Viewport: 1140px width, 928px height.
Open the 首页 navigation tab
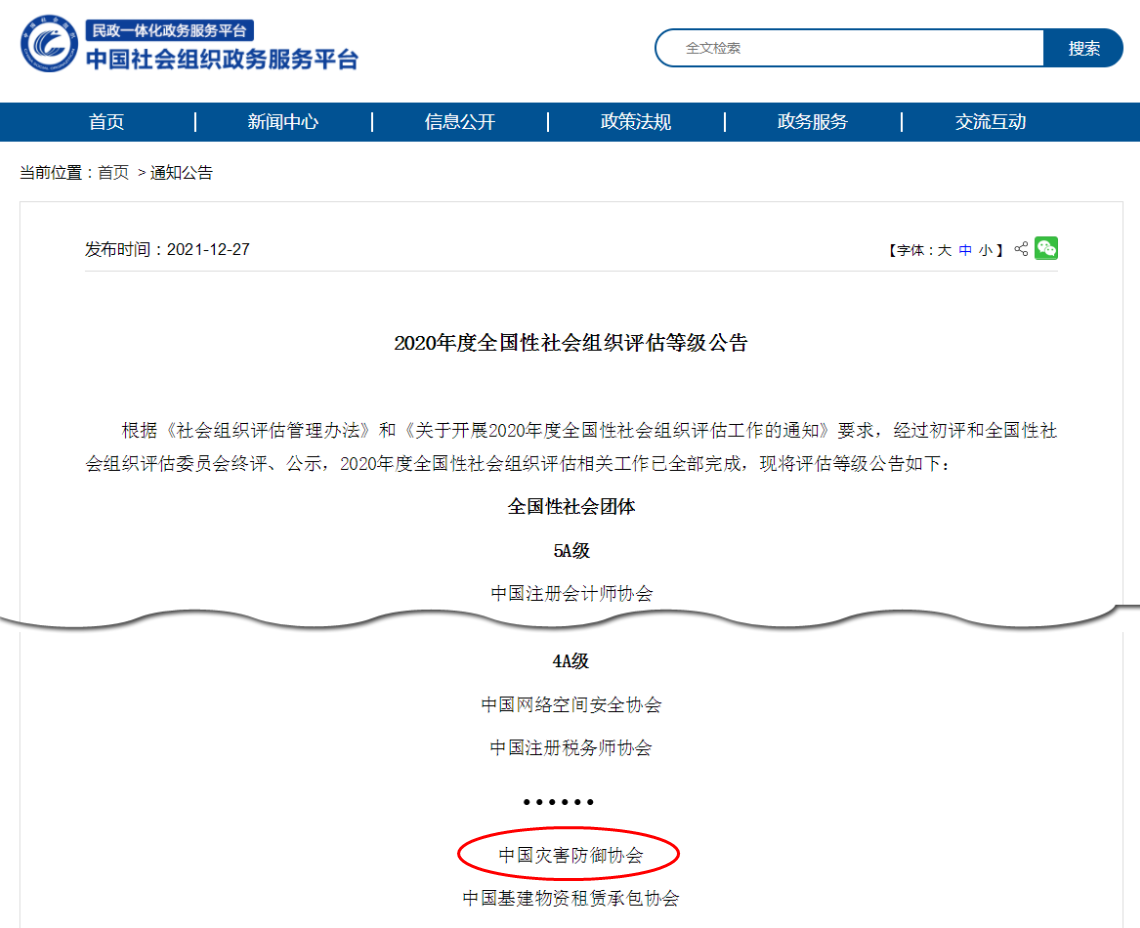click(x=106, y=121)
